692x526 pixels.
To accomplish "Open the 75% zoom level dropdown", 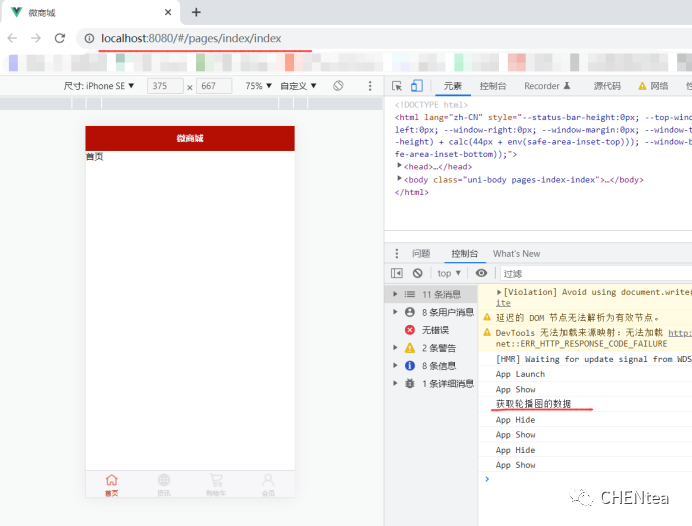I will 259,86.
